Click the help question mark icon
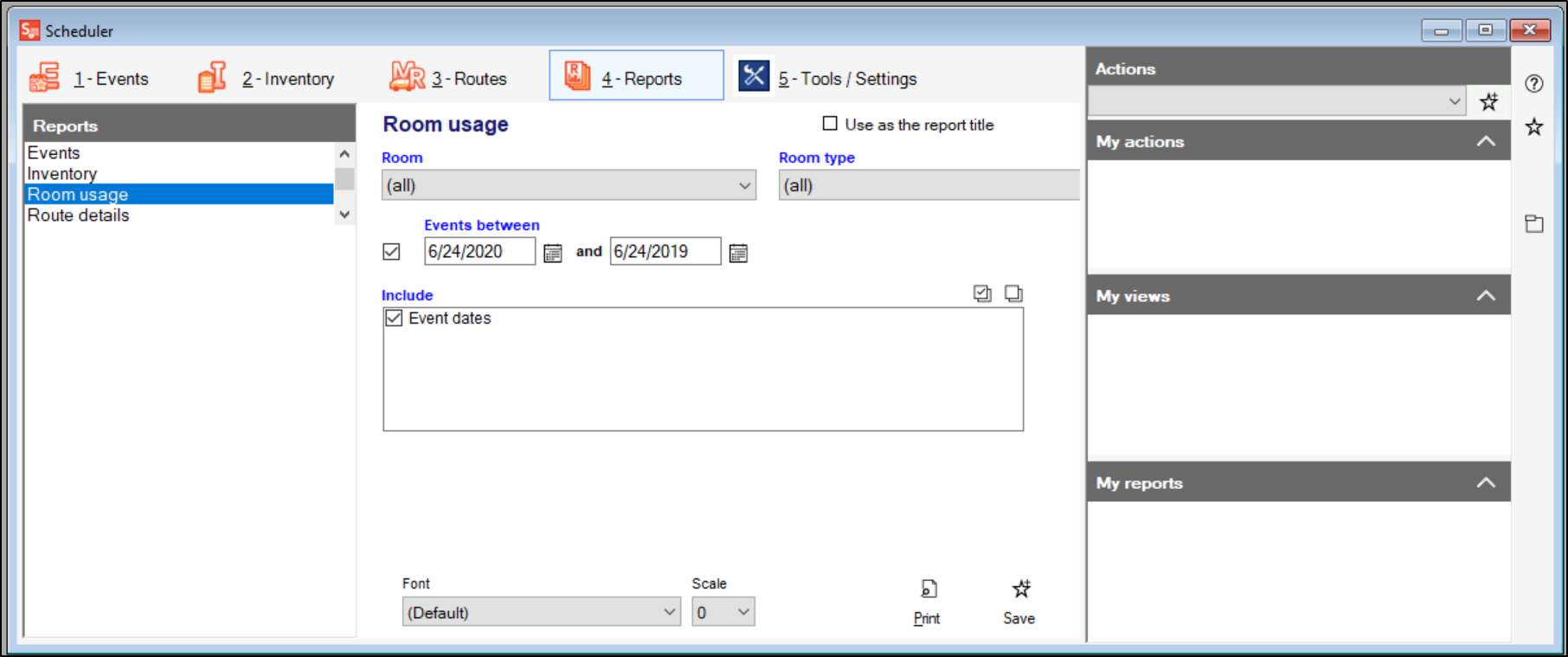1568x657 pixels. (x=1534, y=84)
